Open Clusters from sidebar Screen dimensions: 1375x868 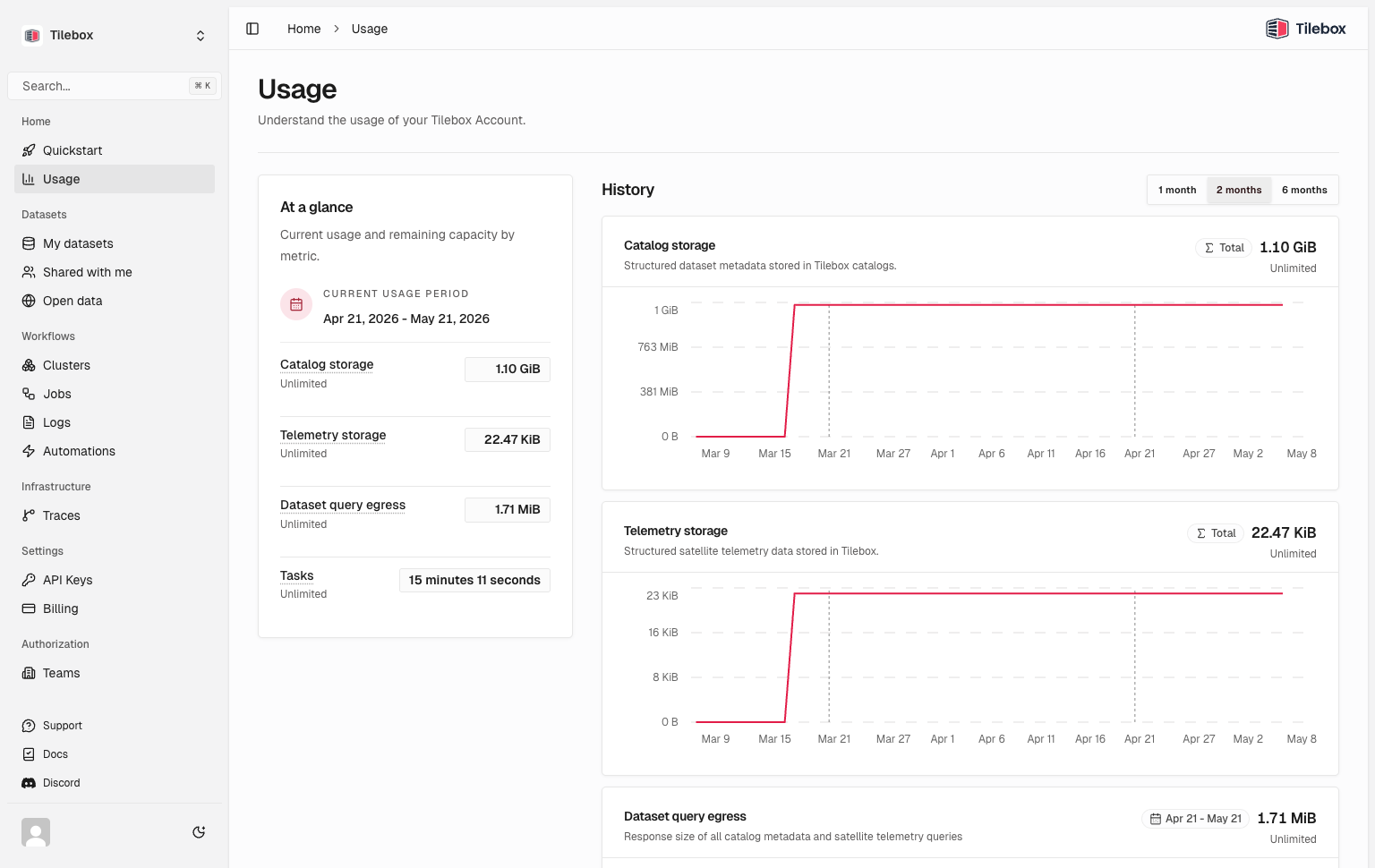[x=115, y=365]
